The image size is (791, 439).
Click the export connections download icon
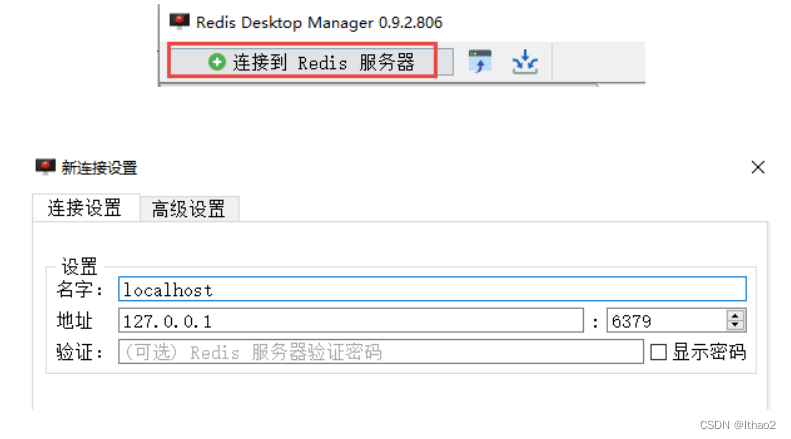(525, 62)
